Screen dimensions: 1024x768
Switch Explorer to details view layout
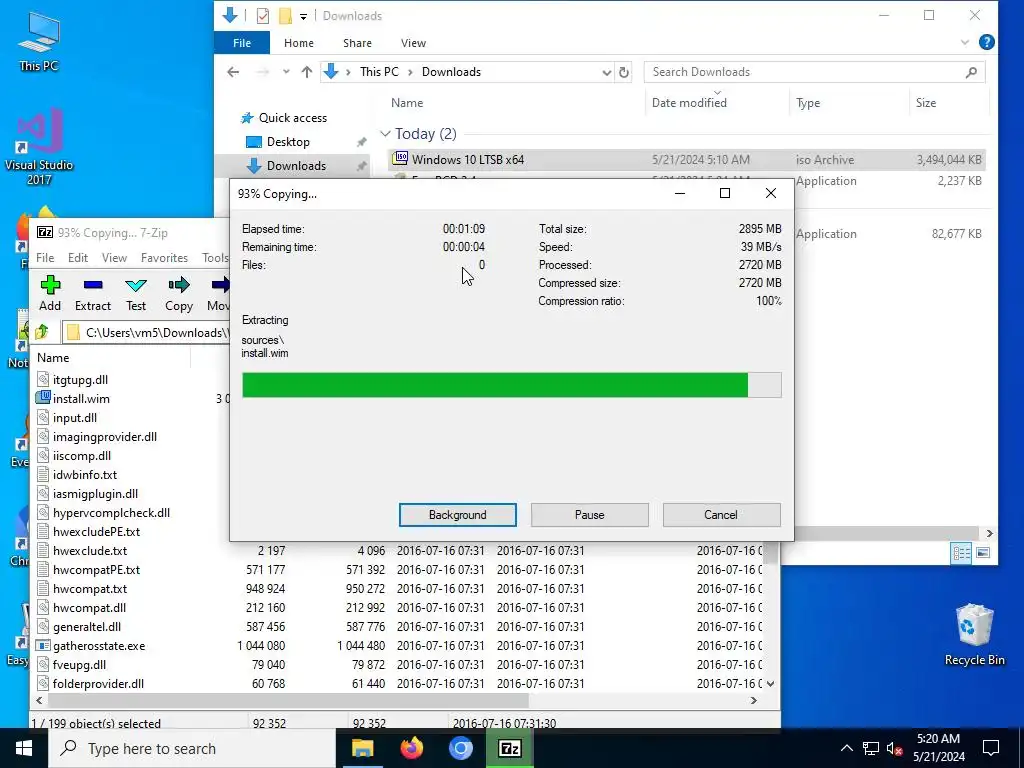[961, 553]
